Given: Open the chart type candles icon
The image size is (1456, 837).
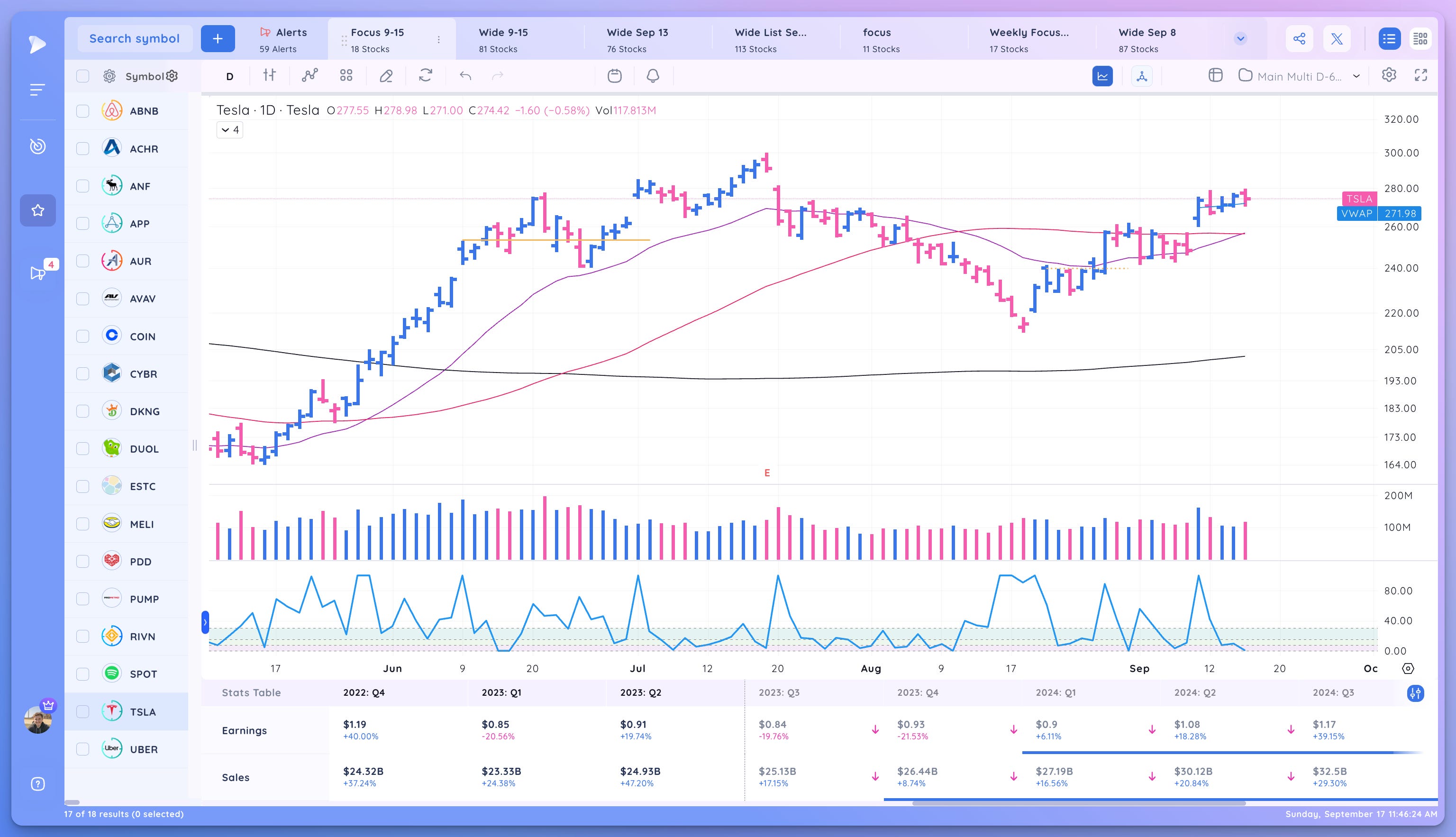Looking at the screenshot, I should (x=270, y=75).
